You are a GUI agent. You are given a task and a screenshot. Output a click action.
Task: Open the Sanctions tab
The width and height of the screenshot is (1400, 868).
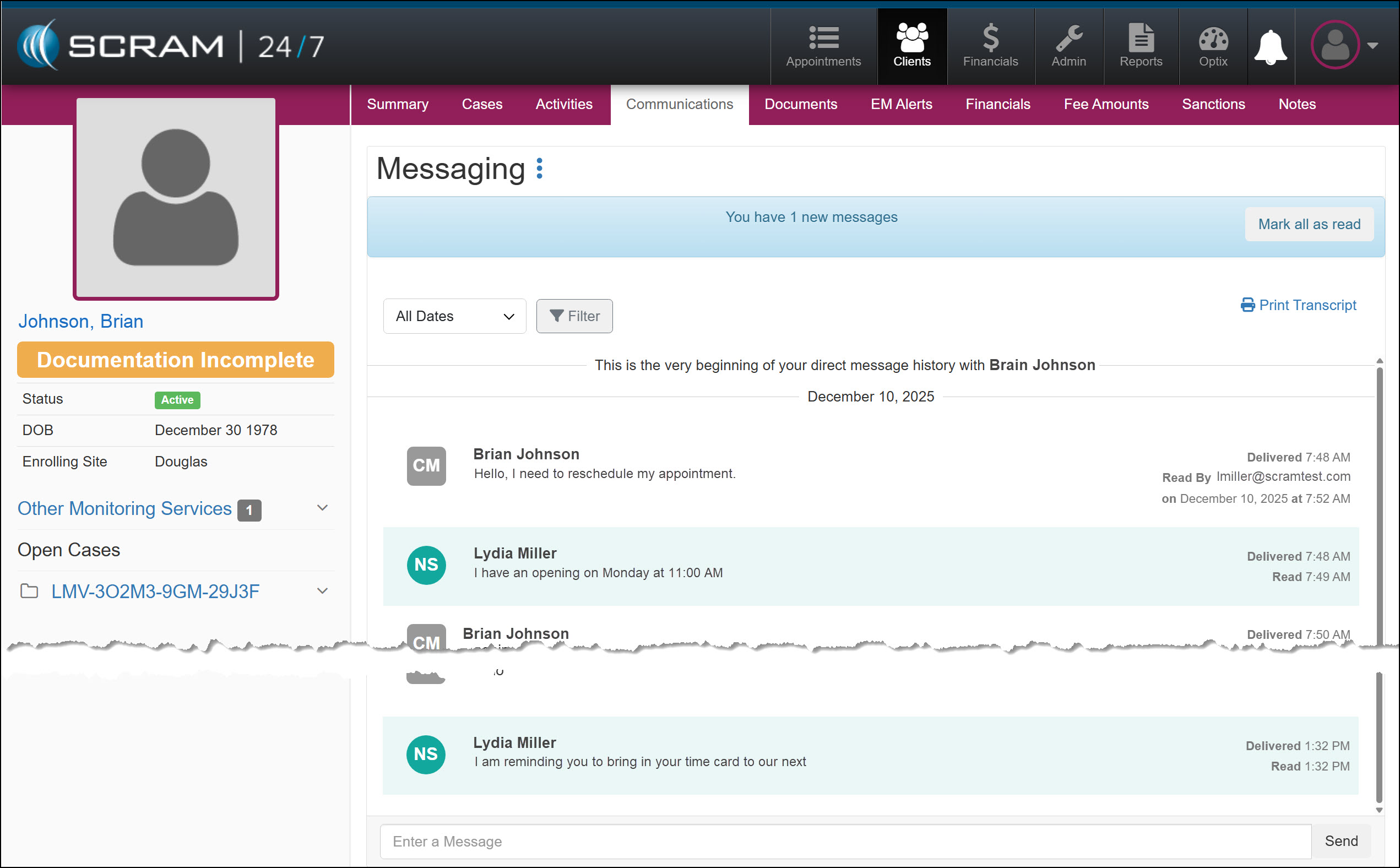click(1213, 105)
